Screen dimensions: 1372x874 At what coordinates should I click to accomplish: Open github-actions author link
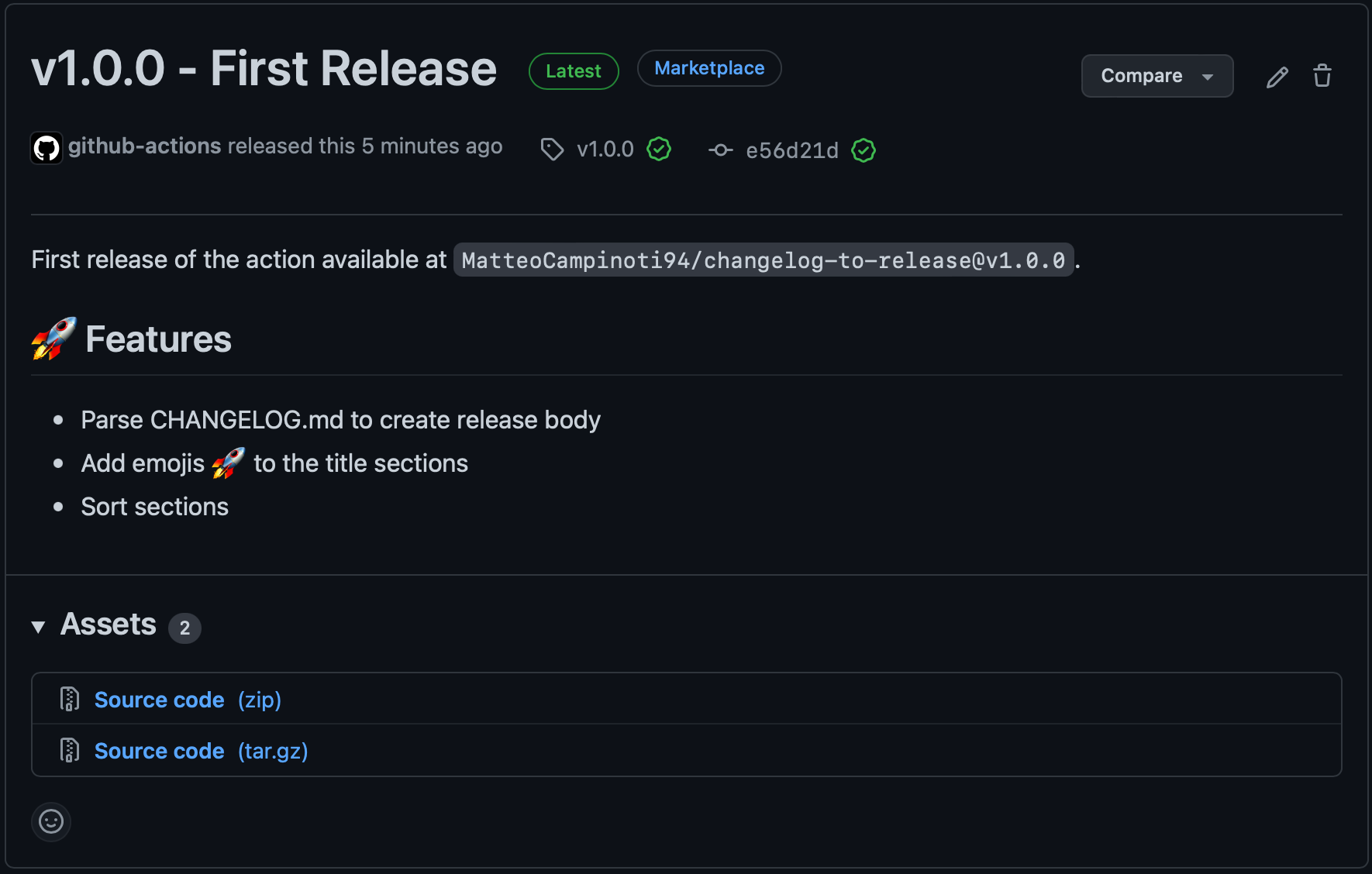[145, 146]
